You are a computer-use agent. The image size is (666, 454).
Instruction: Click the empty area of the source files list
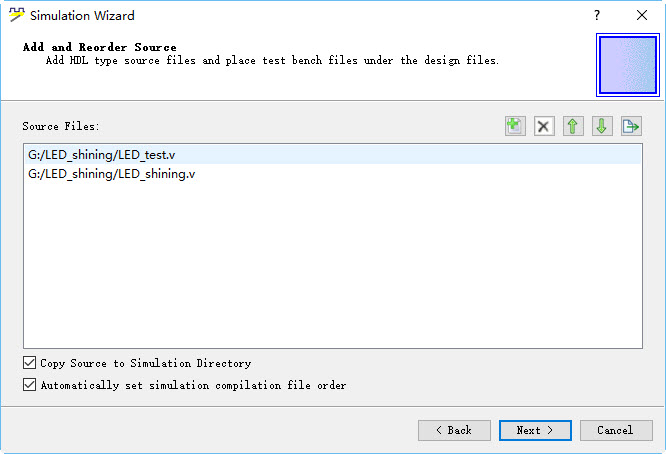(333, 265)
